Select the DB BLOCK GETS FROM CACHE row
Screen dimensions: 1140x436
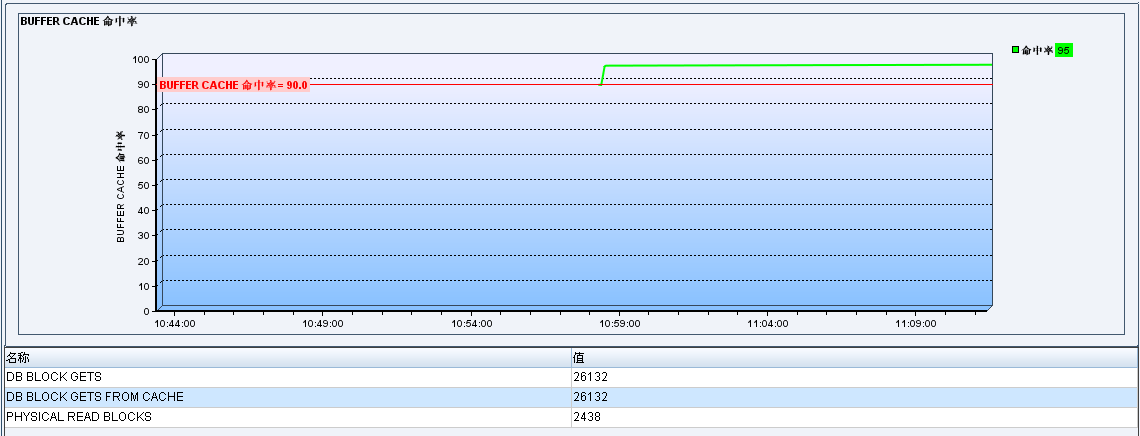click(x=95, y=397)
